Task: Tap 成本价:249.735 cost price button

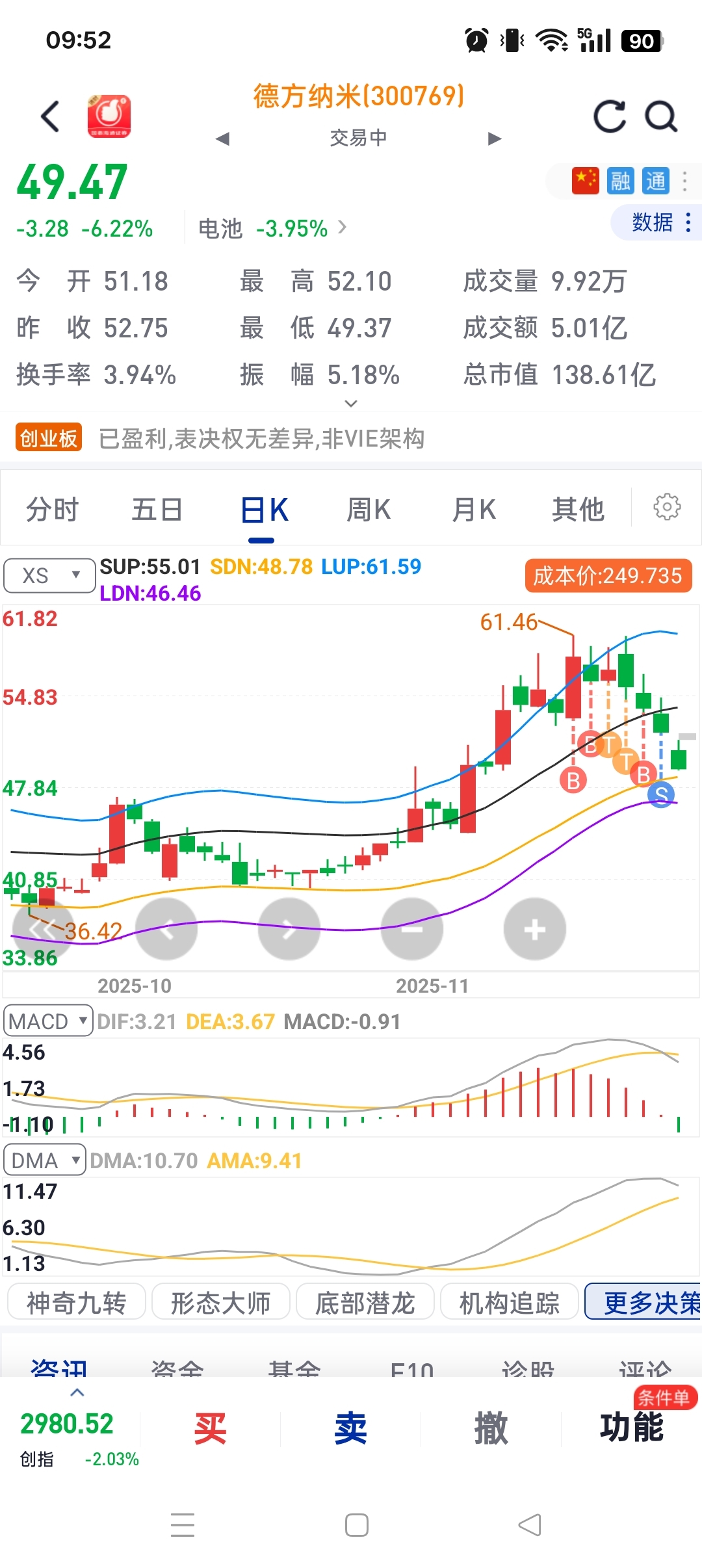Action: (608, 576)
